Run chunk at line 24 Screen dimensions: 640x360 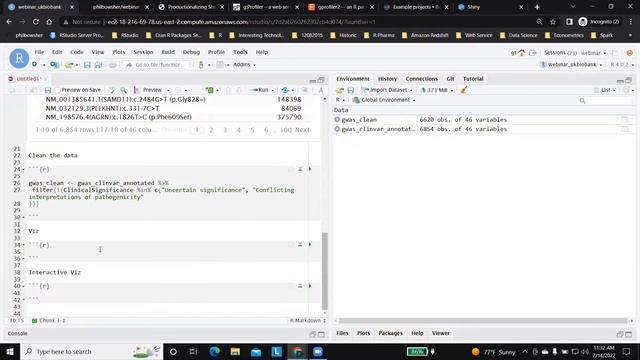(x=310, y=169)
